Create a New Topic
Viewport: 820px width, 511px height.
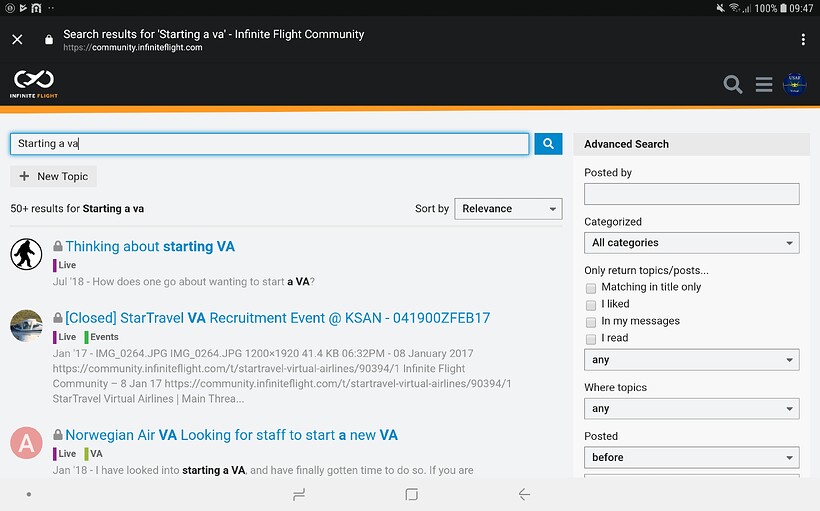(53, 177)
